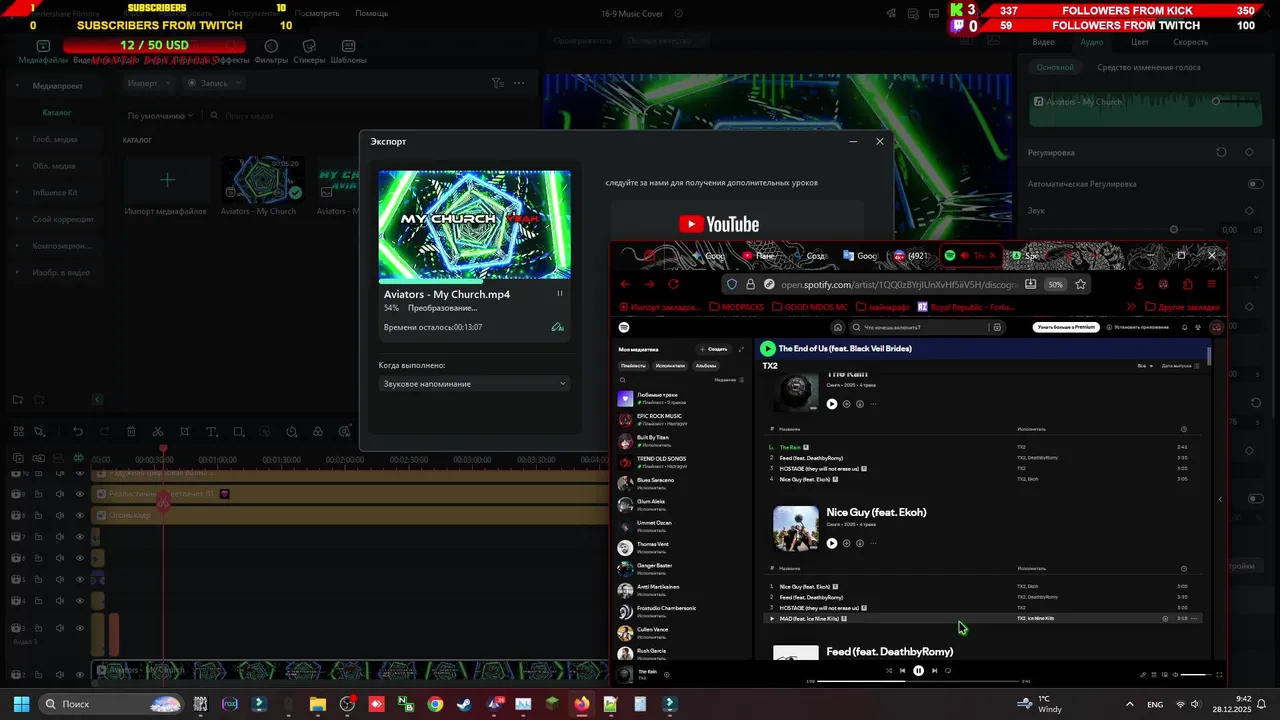1280x720 pixels.
Task: Play the MAD (feat. Ice Nine Kills) track
Action: point(772,618)
